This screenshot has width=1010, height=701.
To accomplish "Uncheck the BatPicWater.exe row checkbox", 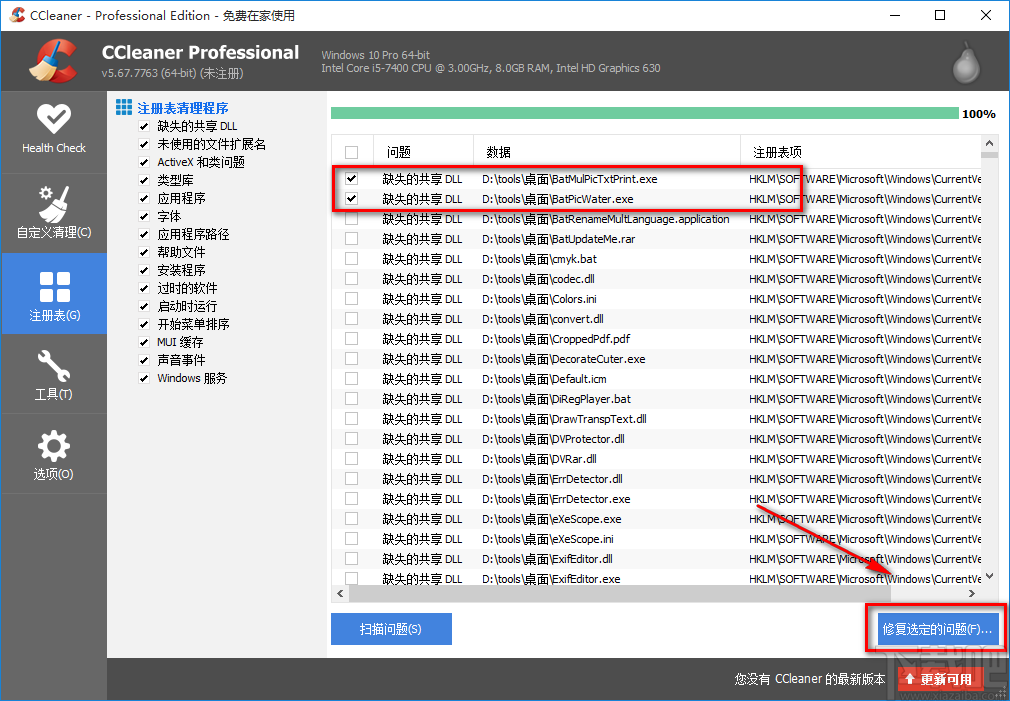I will (x=351, y=199).
